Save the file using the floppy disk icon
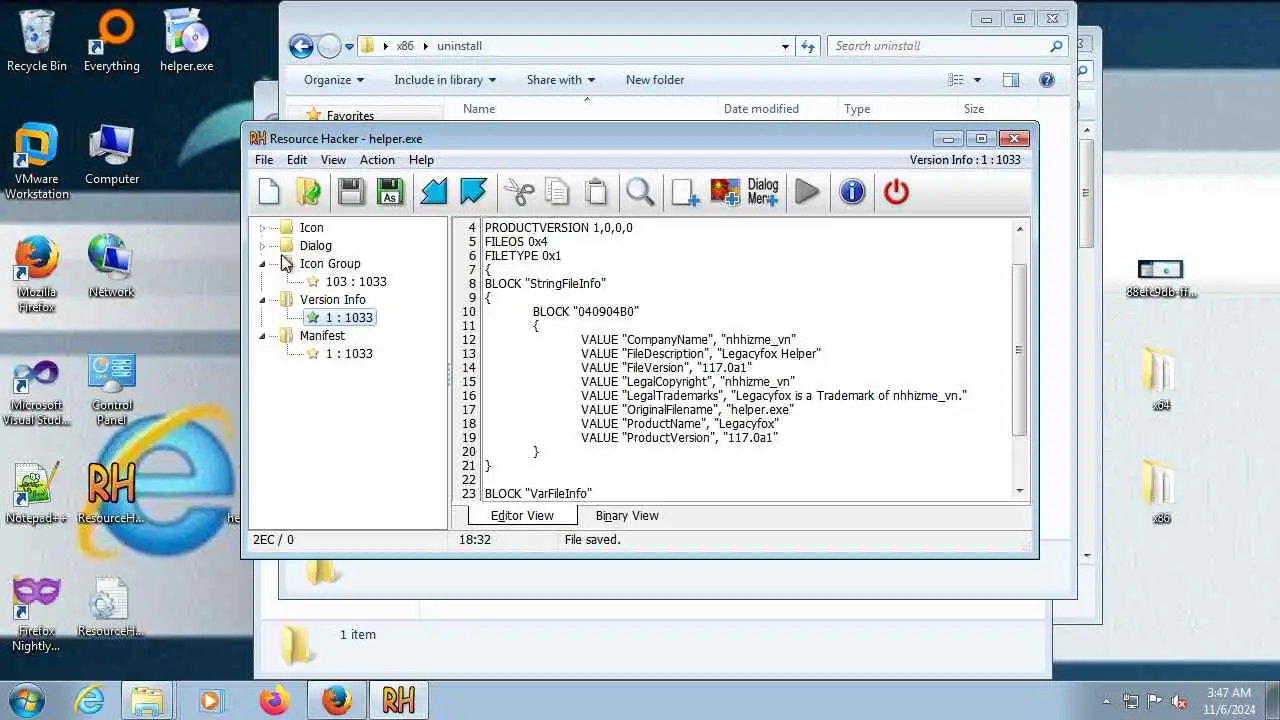This screenshot has width=1280, height=720. 351,191
